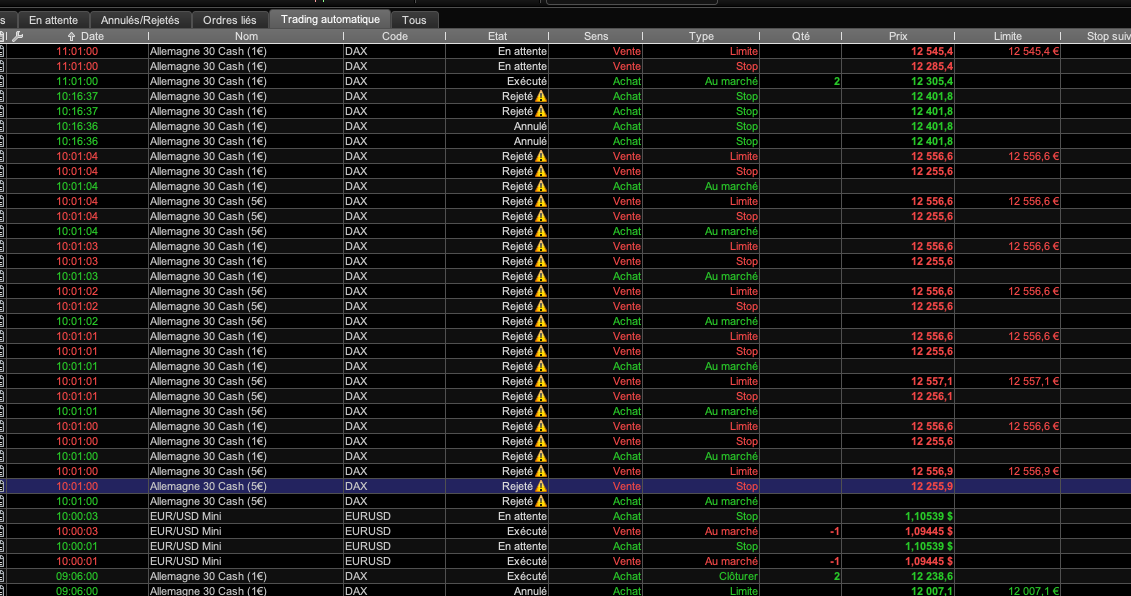
Task: Click warning icon on 10:01:01 (5€) Au marché row
Action: (541, 411)
